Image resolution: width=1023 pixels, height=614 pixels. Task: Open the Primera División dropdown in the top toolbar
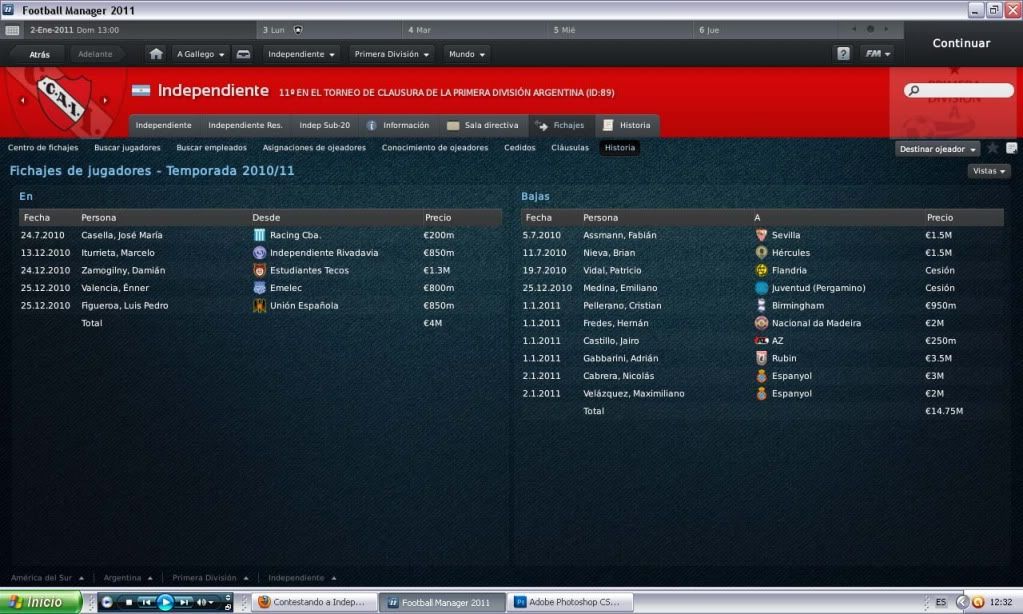[391, 54]
